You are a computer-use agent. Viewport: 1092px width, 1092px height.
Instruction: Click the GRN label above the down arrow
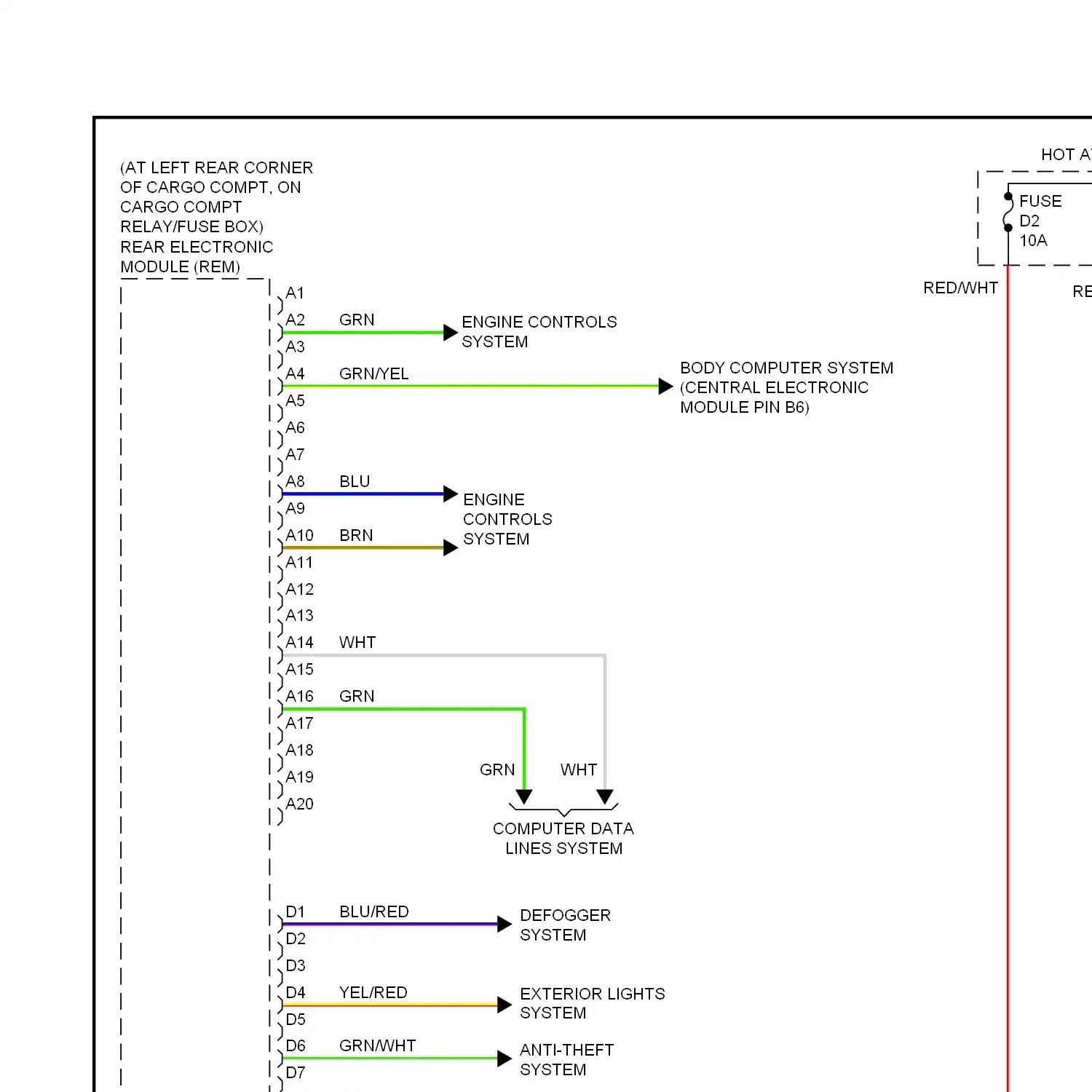[x=497, y=770]
